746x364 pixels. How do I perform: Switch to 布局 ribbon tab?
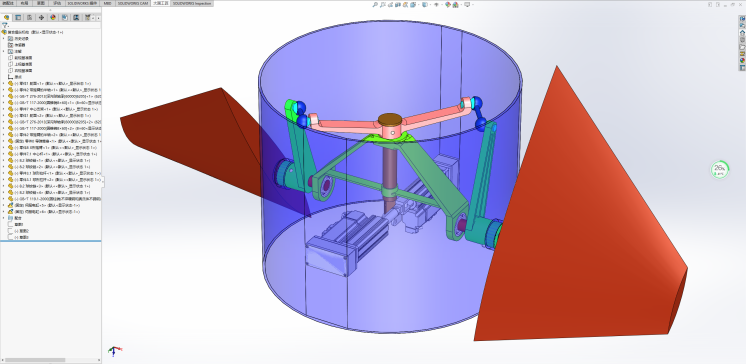click(25, 3)
